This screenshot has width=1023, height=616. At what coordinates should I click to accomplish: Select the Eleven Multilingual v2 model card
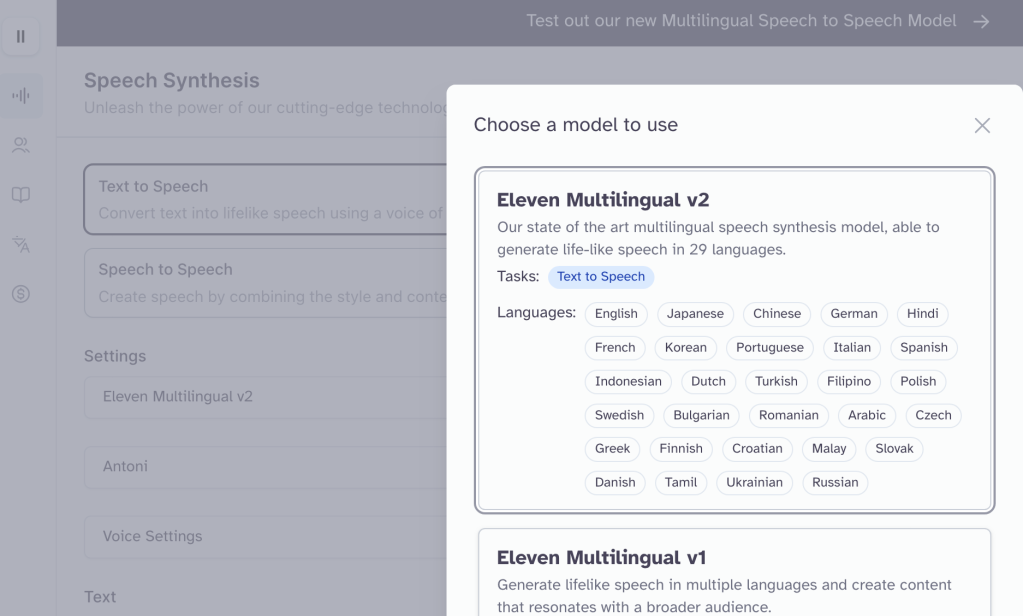point(735,340)
